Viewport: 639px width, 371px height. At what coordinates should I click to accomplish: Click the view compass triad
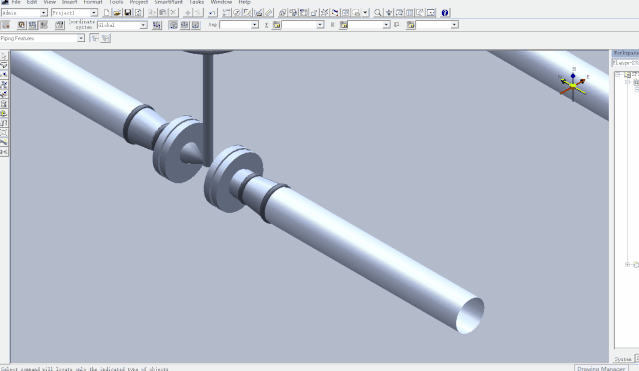[573, 86]
